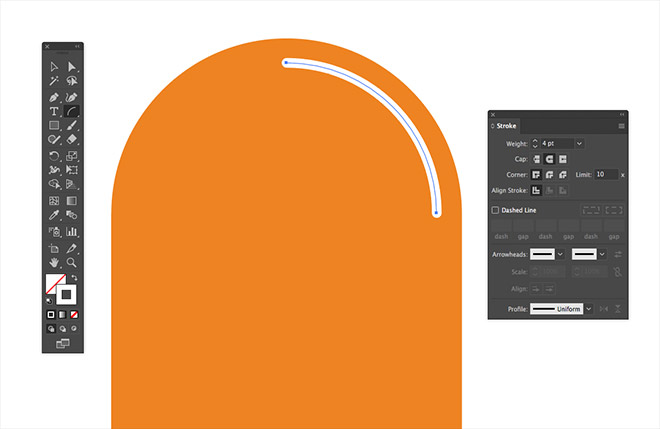Set corner to Bevel Join
The image size is (660, 429).
coord(563,174)
